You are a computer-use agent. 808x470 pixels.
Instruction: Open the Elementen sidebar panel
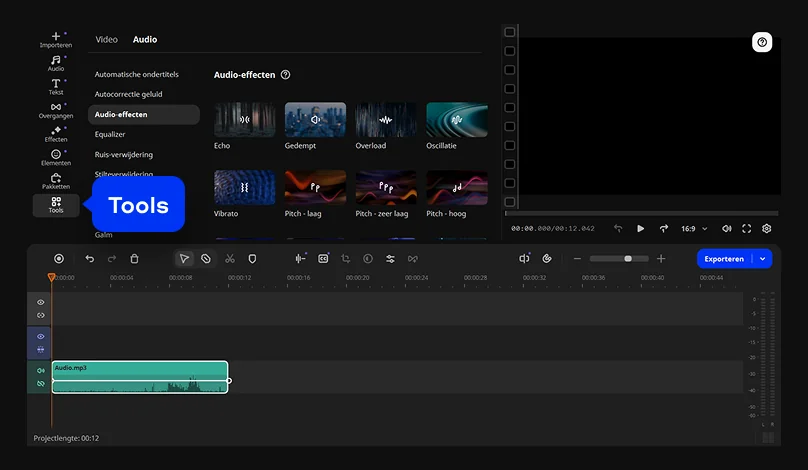[x=56, y=157]
